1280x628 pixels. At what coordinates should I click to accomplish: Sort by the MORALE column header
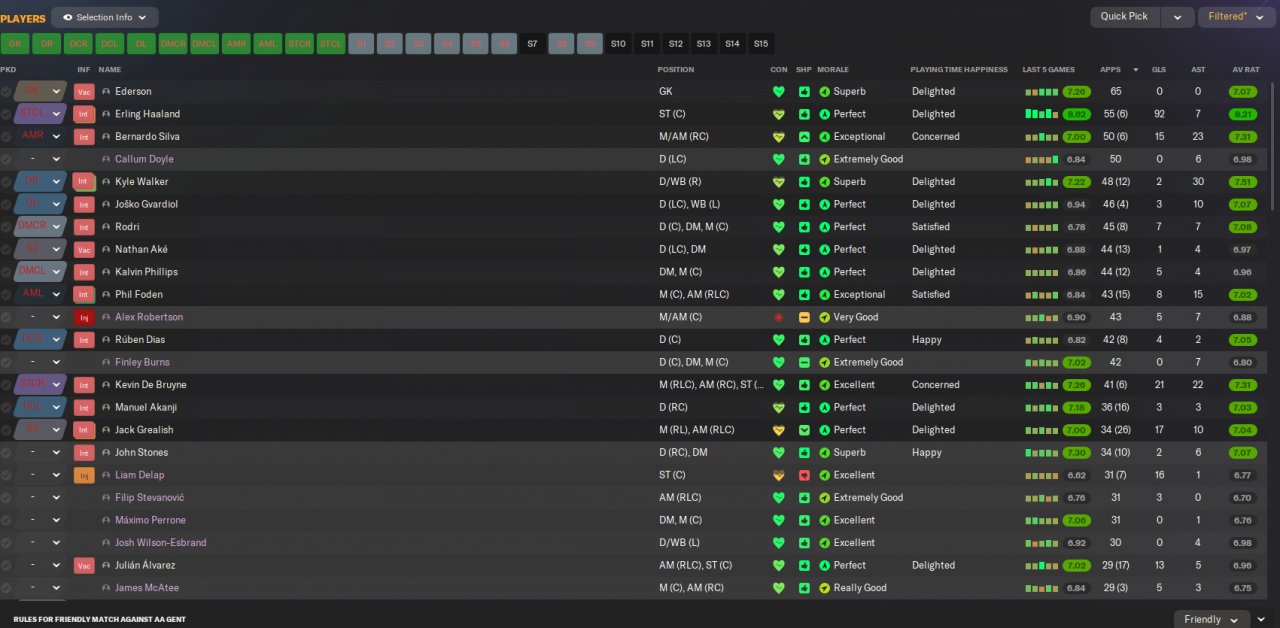pyautogui.click(x=833, y=70)
